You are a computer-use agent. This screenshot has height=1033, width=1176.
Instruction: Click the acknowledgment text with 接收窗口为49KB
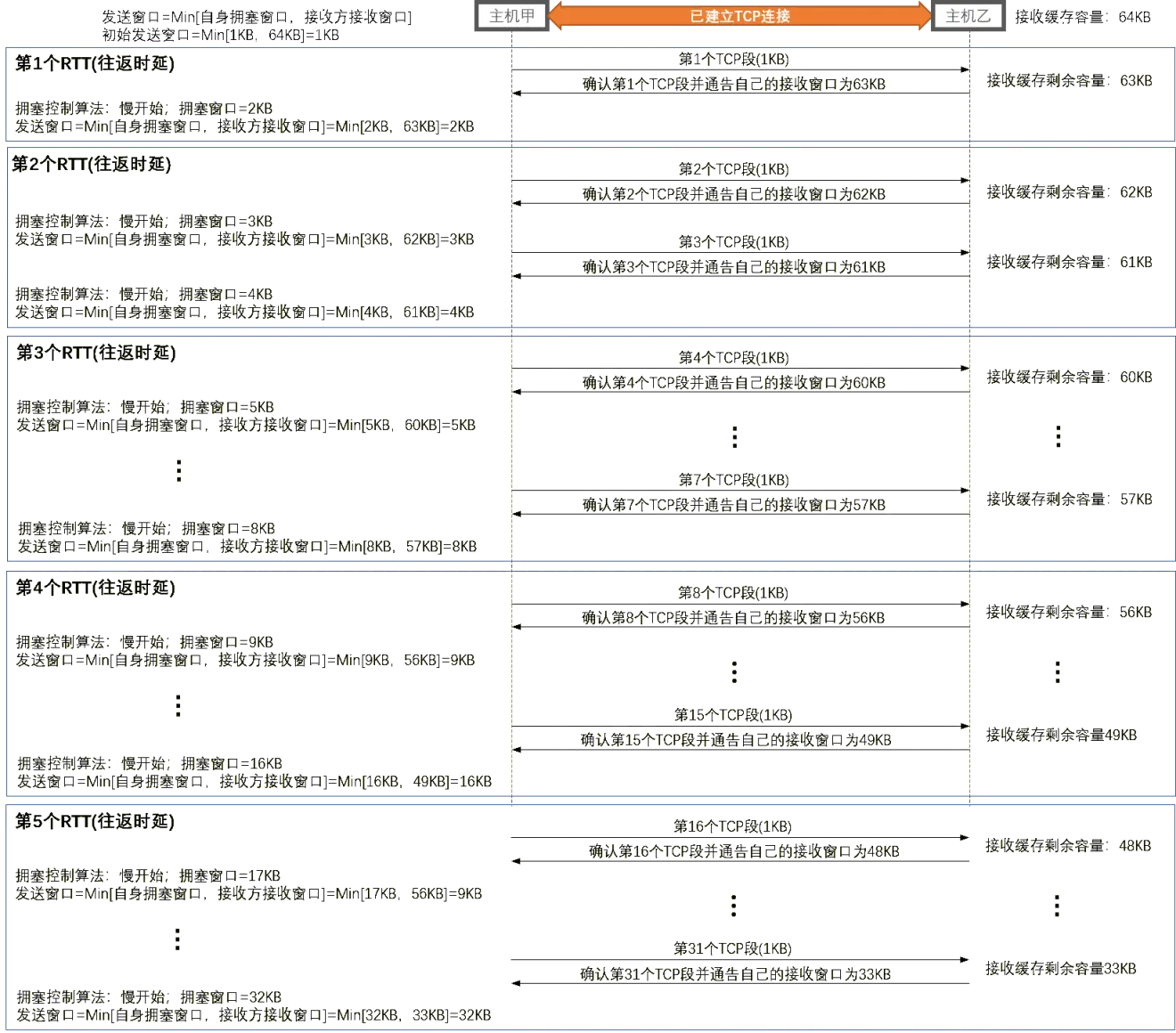736,740
